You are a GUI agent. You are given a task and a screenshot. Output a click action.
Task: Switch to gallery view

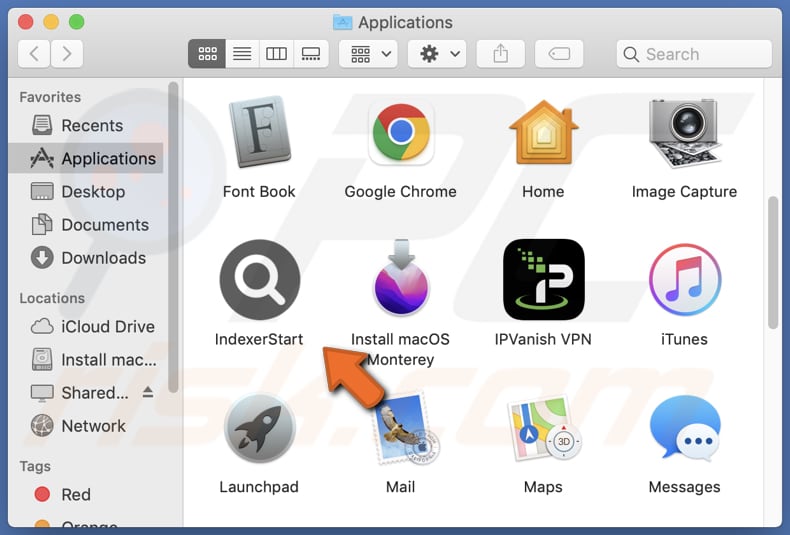click(x=311, y=53)
